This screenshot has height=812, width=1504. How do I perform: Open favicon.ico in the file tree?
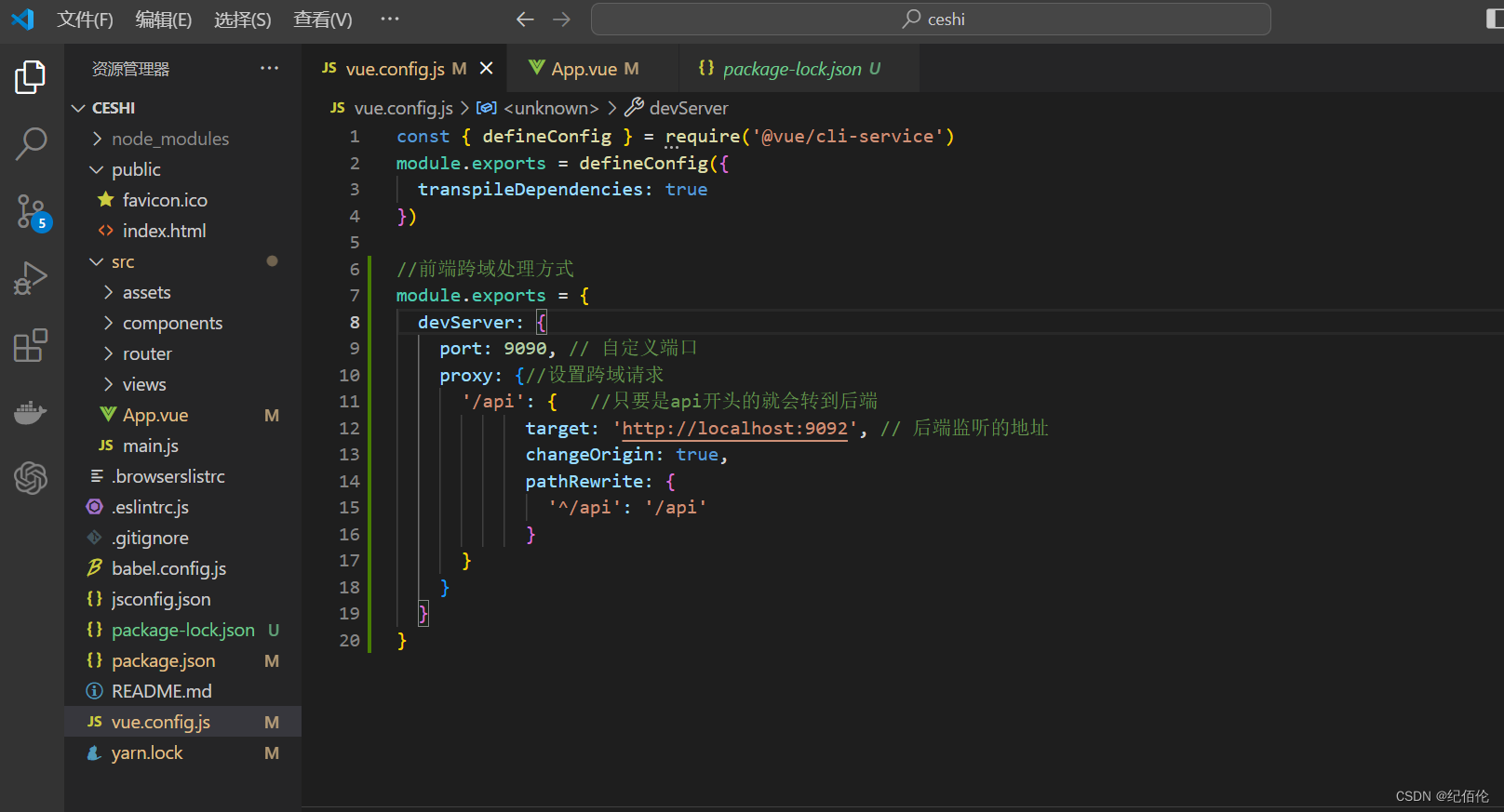tap(182, 200)
